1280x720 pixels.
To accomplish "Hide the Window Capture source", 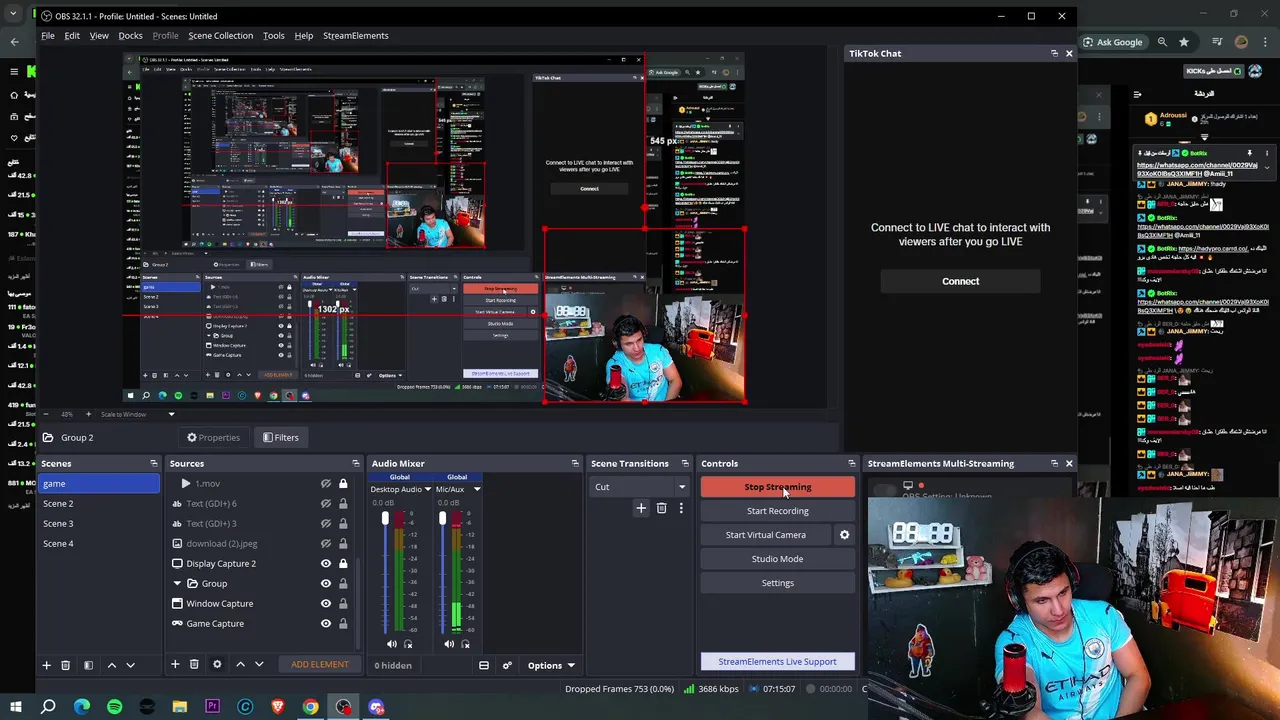I will point(326,603).
